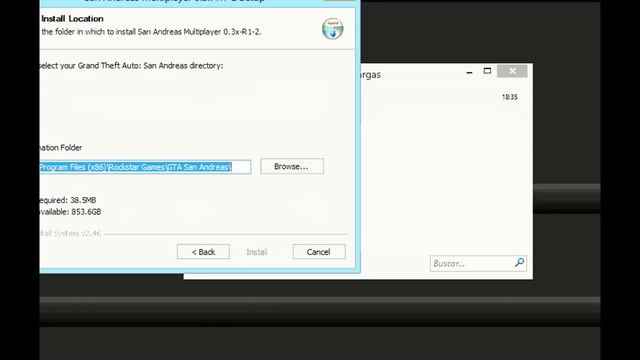This screenshot has width=640, height=360.
Task: Focus the Buscar... search box
Action: (x=478, y=263)
